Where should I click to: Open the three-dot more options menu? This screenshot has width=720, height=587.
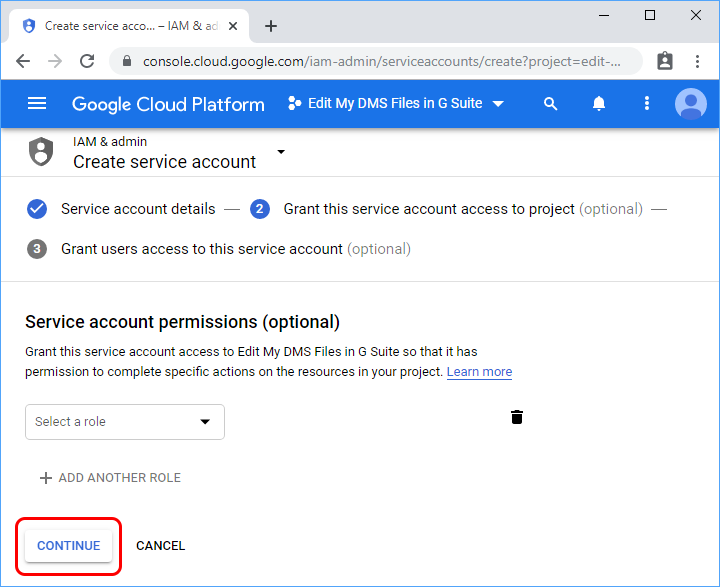pos(647,103)
